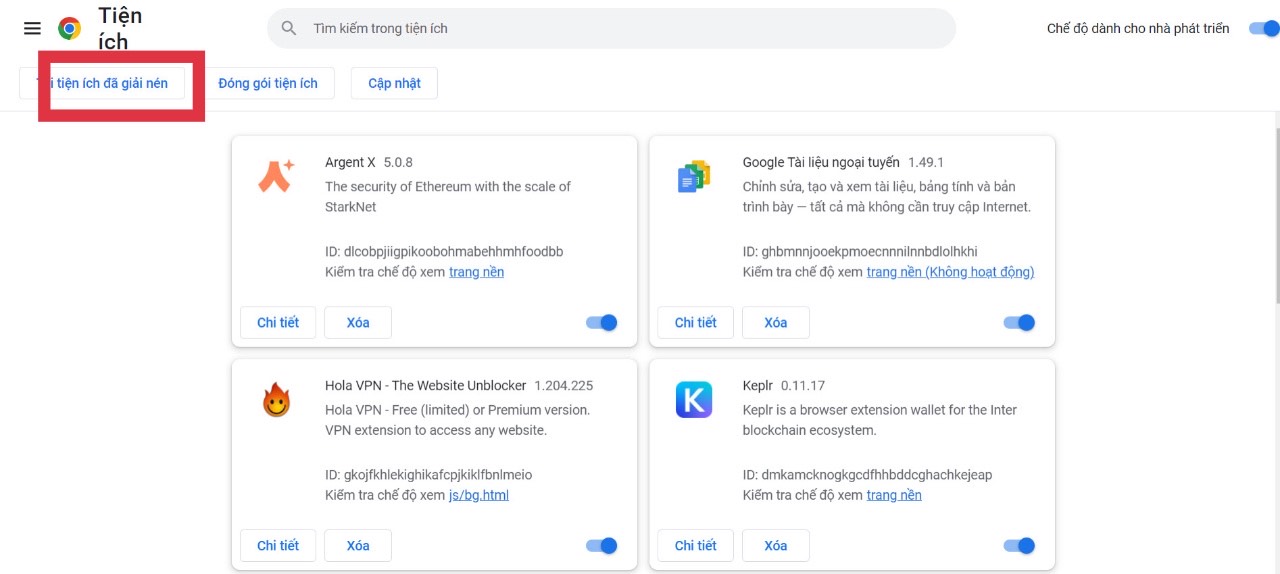Click Google Tài liệu ID ghbmnnjooekpmoecnnnilnnbdlolhkhi

tap(860, 252)
